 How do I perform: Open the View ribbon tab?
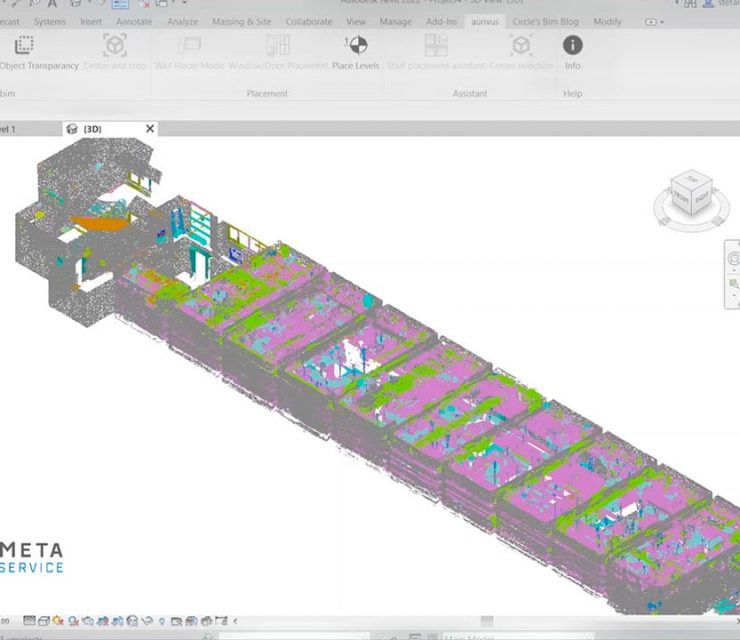pos(356,22)
